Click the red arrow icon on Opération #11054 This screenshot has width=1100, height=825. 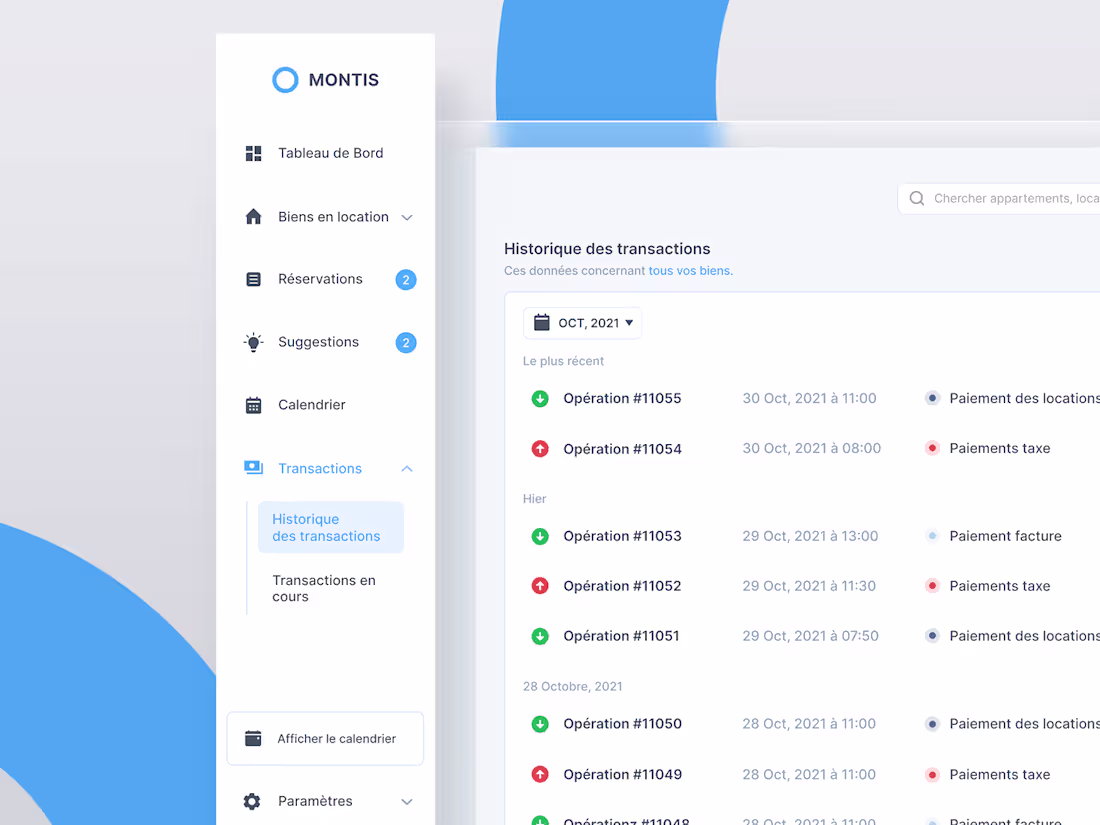(540, 449)
